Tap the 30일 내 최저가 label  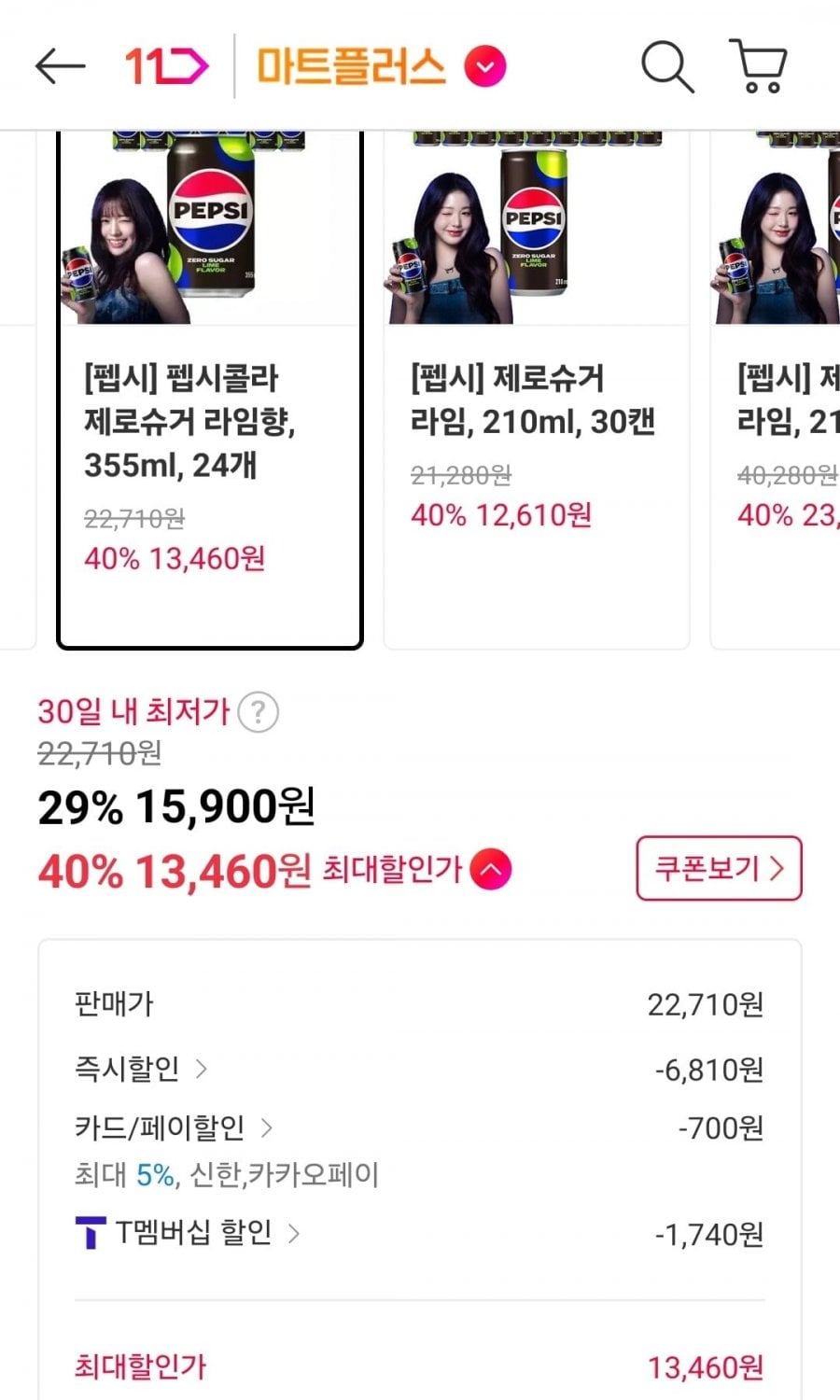click(x=133, y=711)
